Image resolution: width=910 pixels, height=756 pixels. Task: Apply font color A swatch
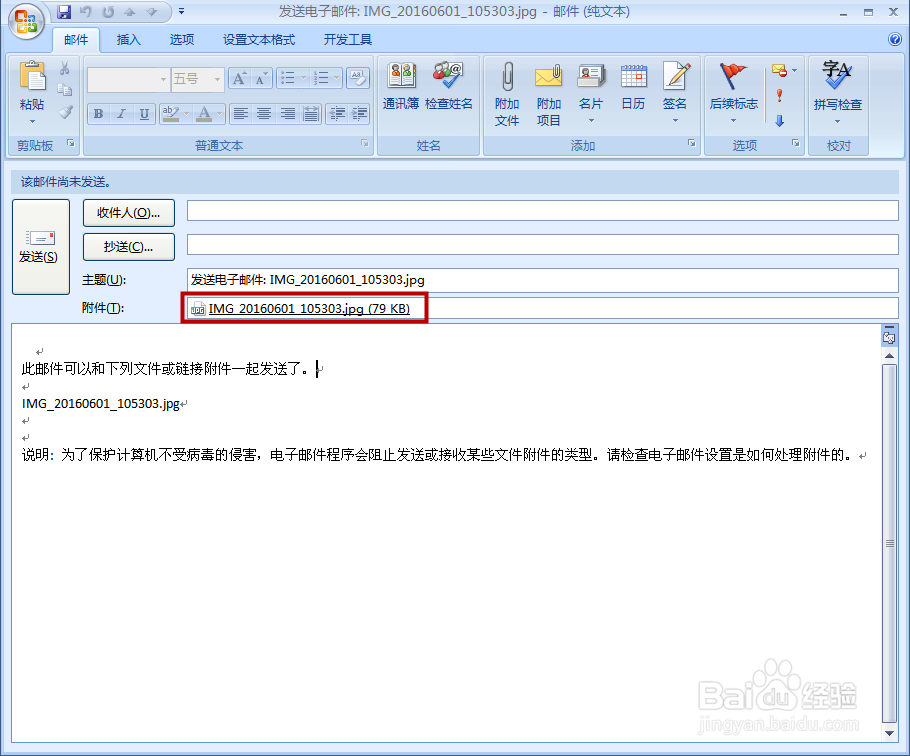[204, 114]
